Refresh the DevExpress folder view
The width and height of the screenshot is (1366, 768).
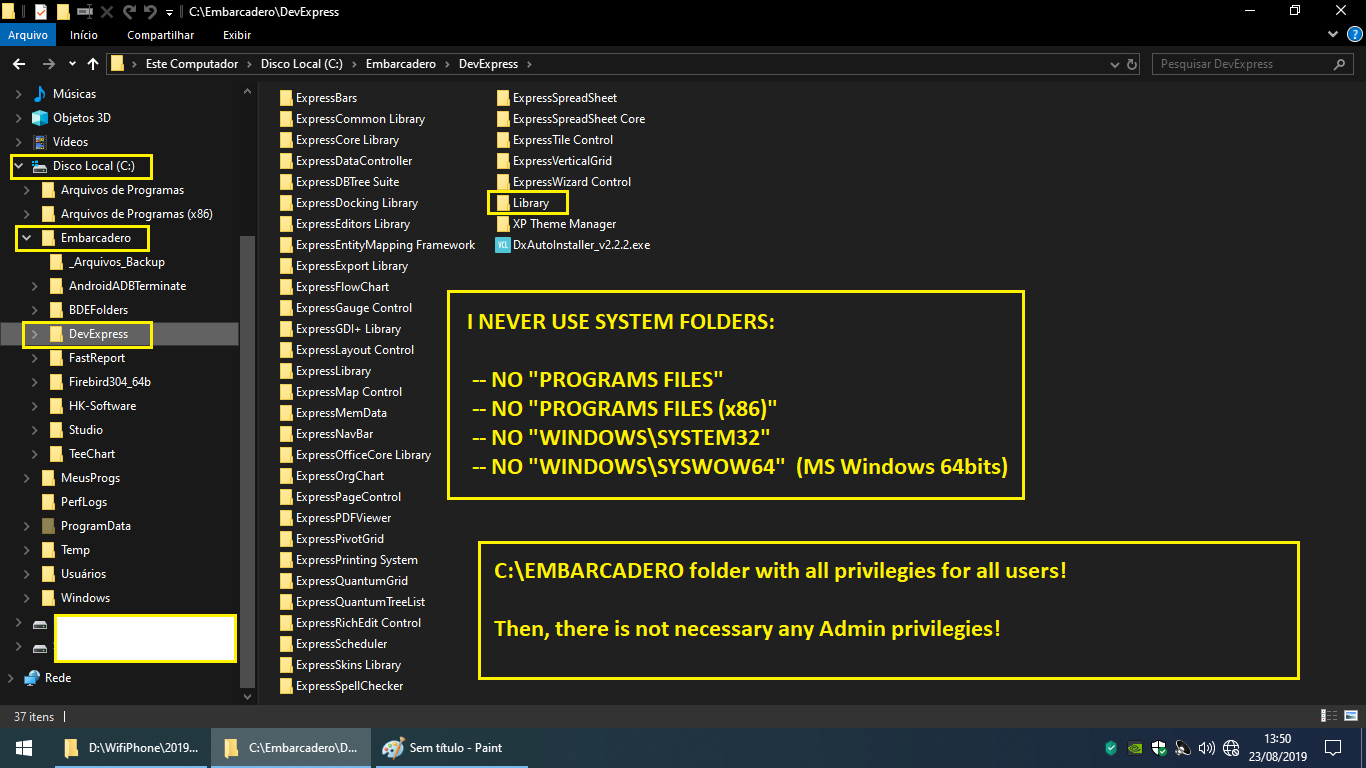pyautogui.click(x=1132, y=64)
